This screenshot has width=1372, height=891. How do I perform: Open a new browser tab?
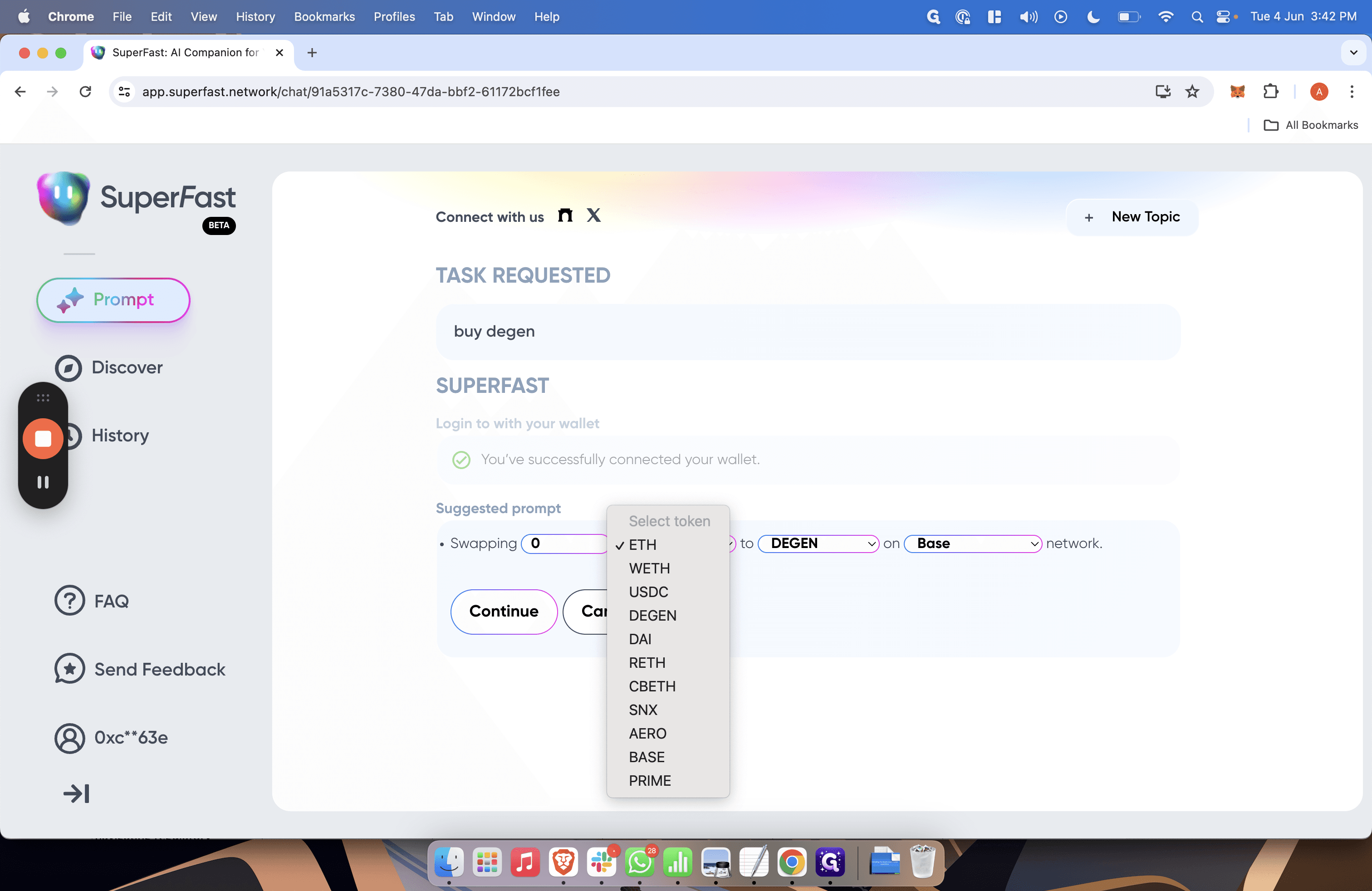pos(312,53)
